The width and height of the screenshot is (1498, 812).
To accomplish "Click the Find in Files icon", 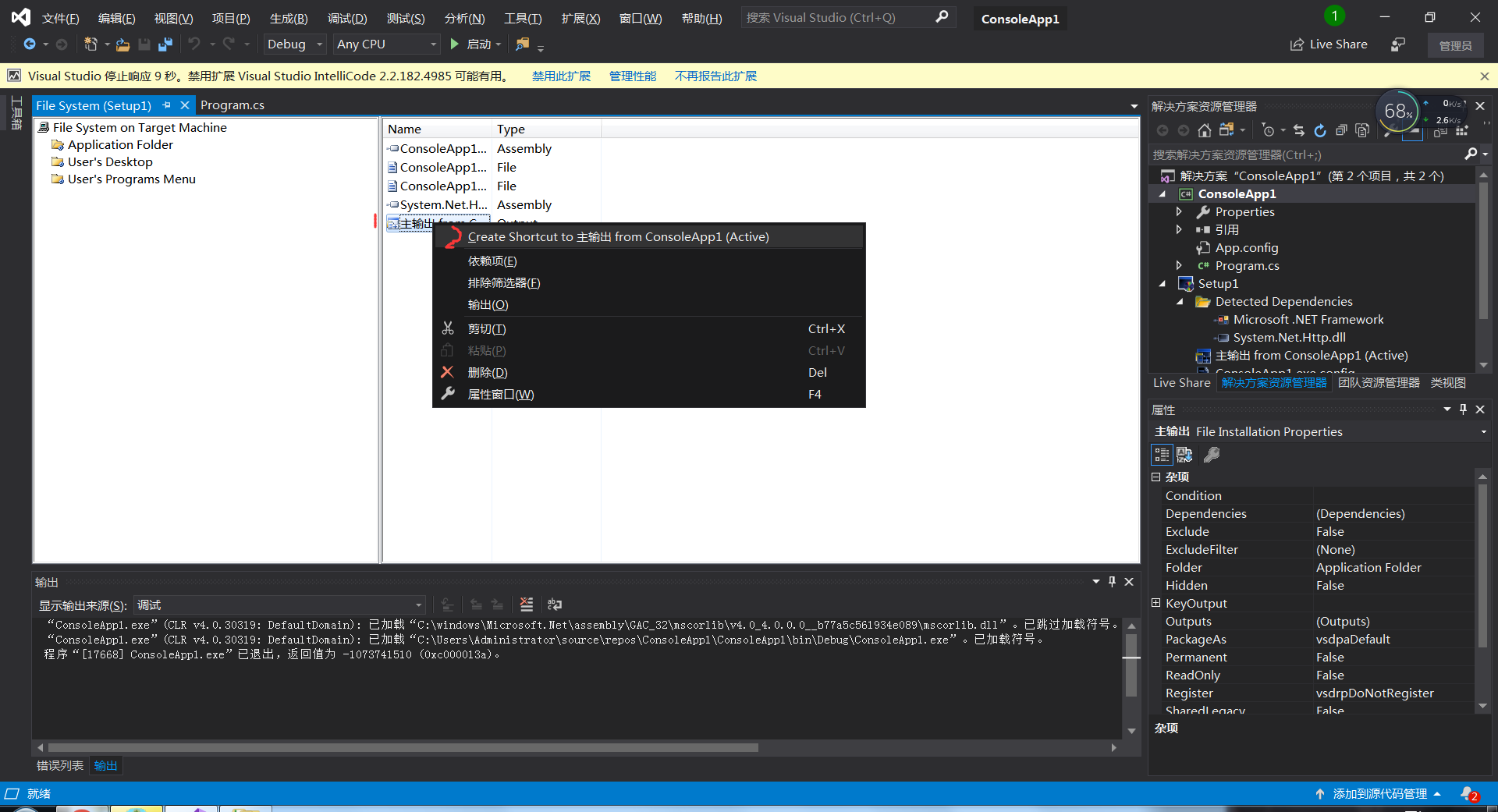I will tap(522, 44).
